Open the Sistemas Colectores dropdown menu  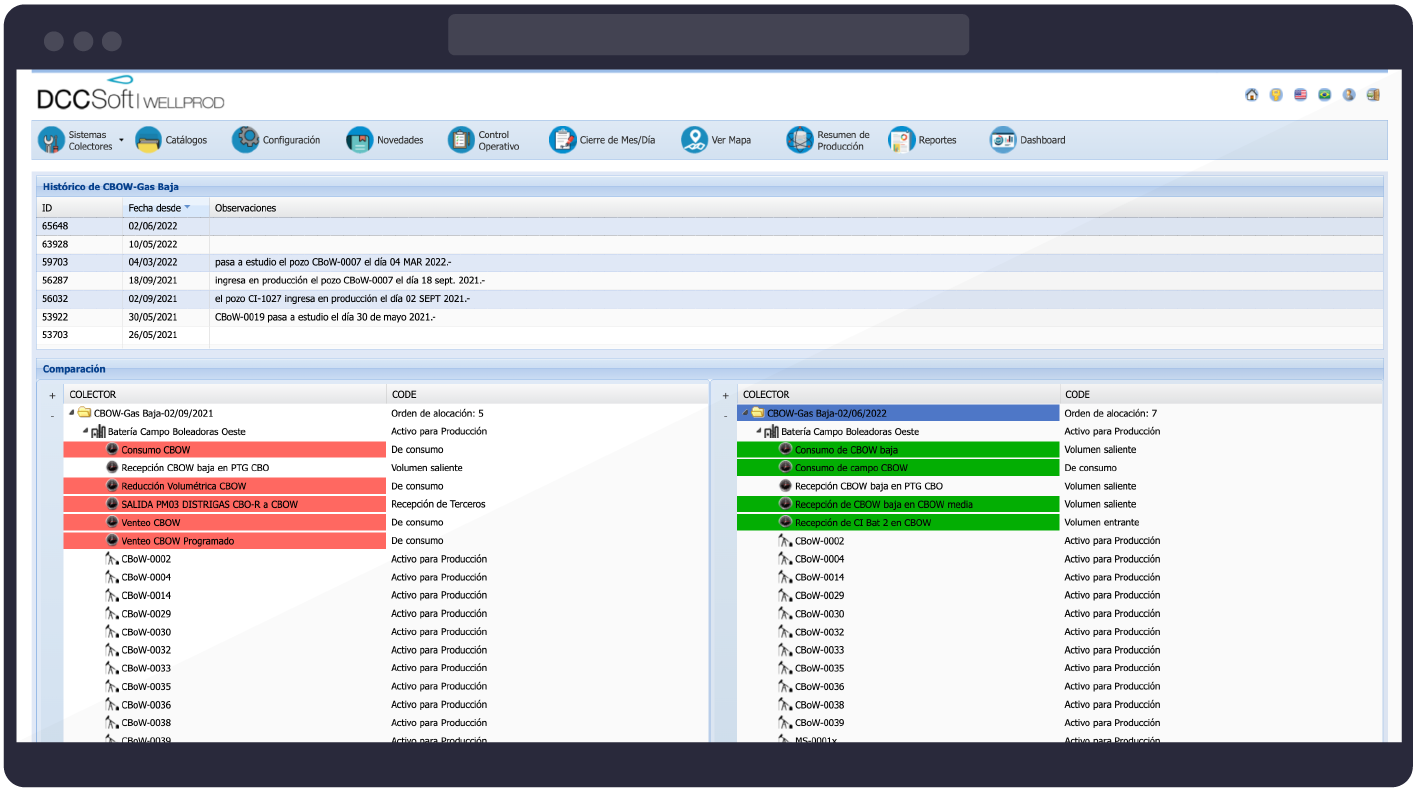pos(121,141)
